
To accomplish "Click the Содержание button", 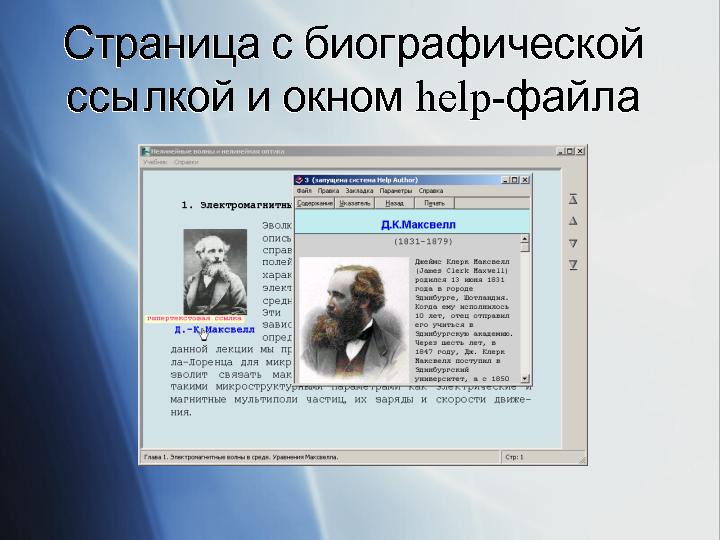I will [315, 203].
